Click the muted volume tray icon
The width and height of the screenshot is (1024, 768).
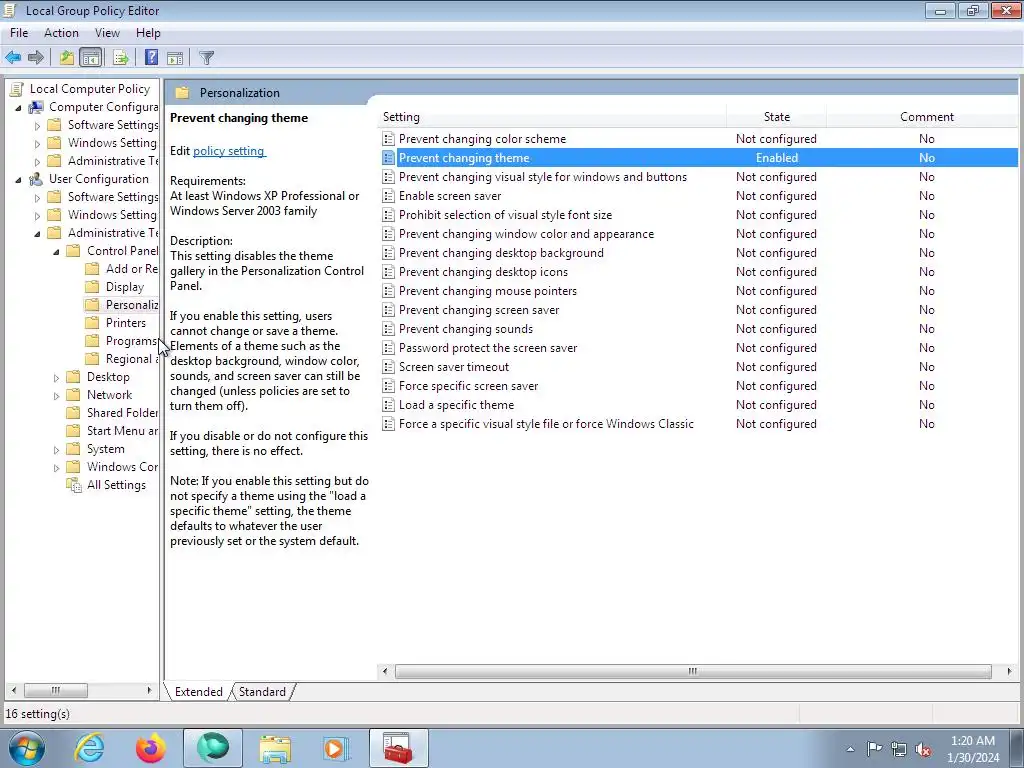(923, 750)
